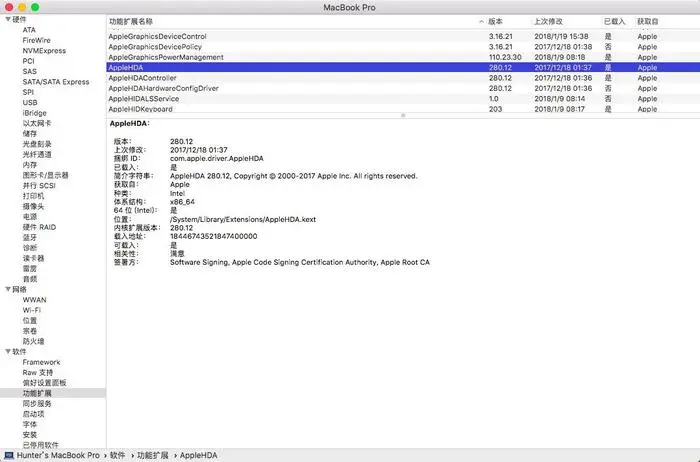Sort the table by the 版本 column
The width and height of the screenshot is (700, 462).
498,21
